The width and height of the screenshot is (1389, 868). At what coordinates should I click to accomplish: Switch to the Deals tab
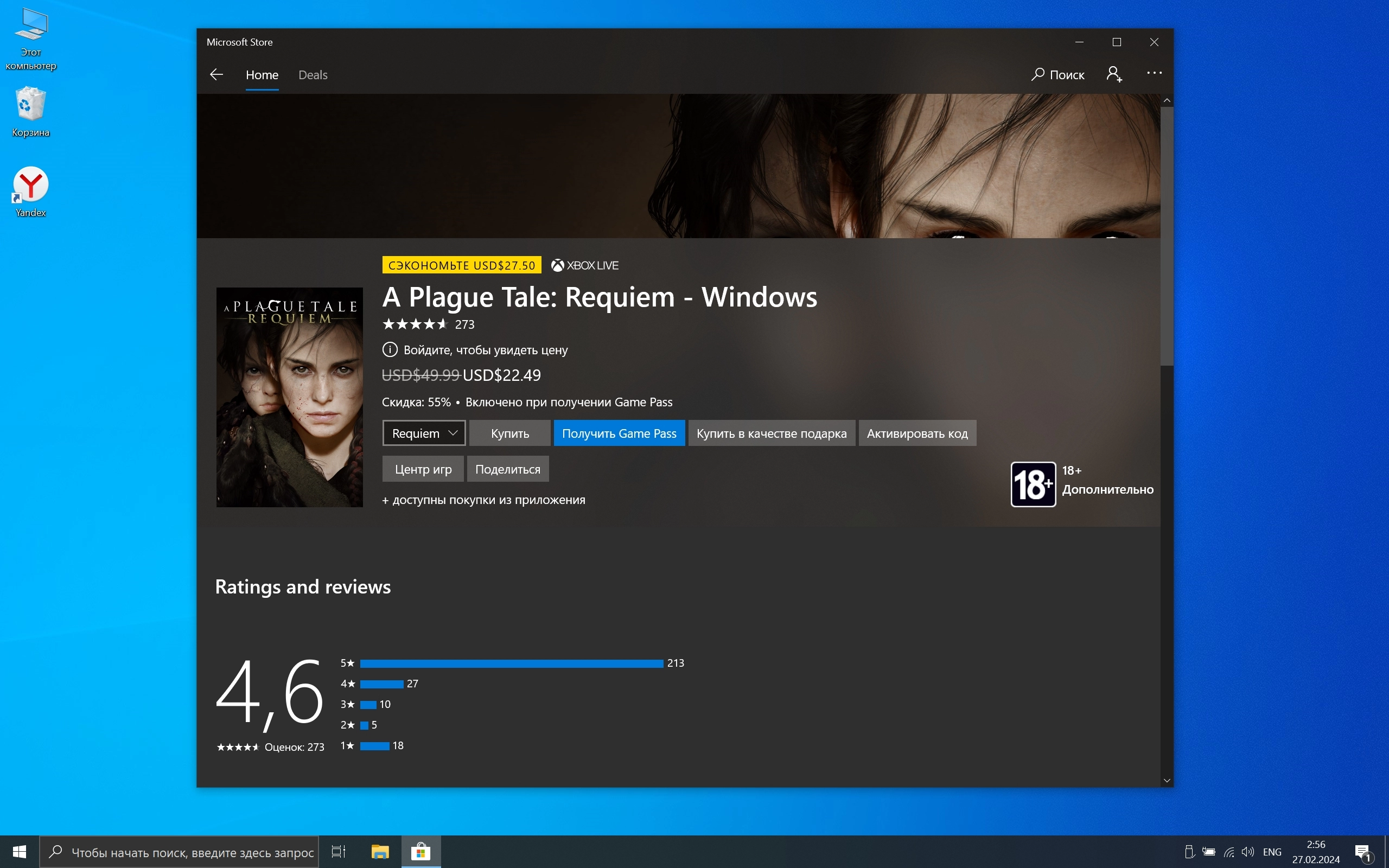313,75
